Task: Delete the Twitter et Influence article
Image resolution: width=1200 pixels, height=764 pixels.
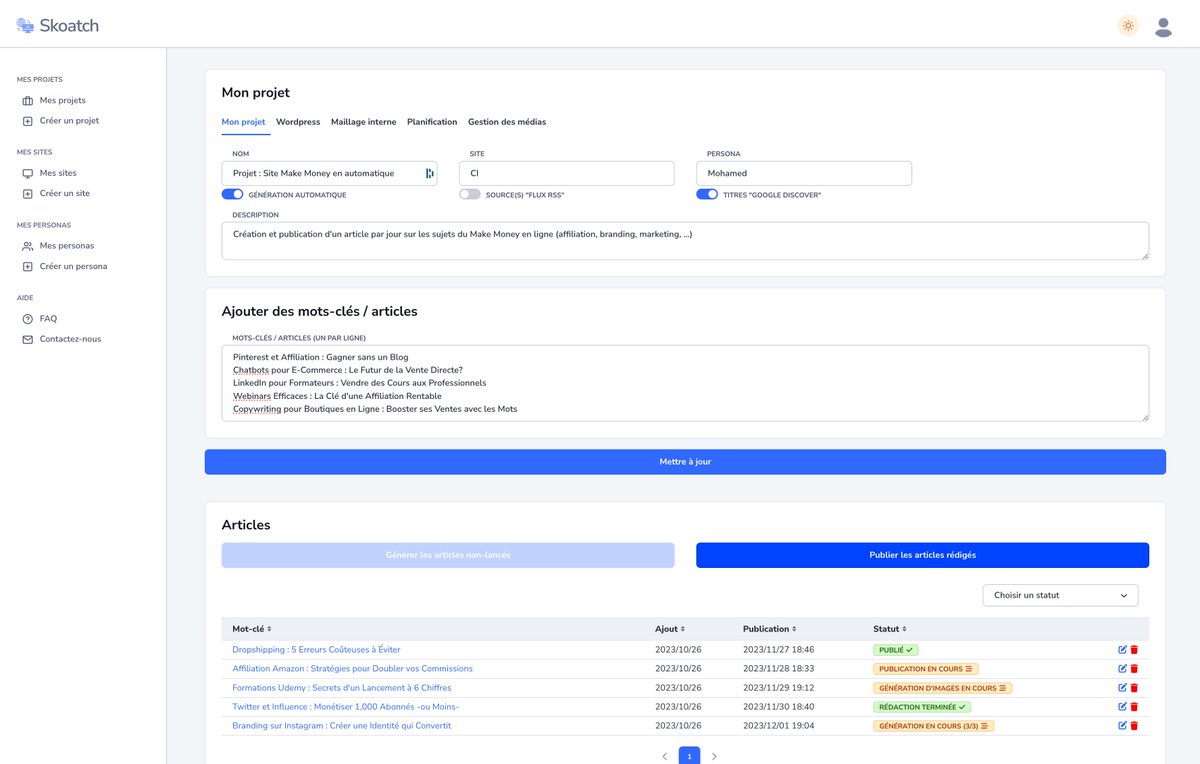Action: (1134, 707)
